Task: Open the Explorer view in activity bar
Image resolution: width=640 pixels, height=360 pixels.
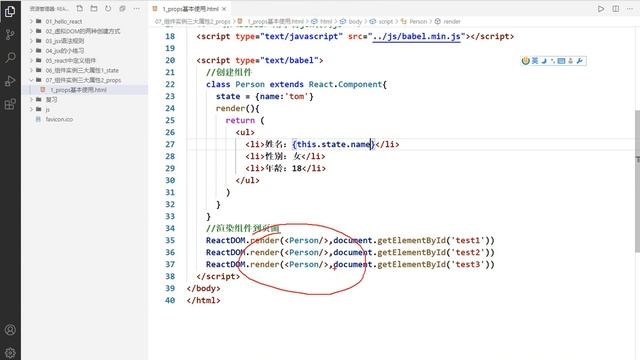Action: 10,11
